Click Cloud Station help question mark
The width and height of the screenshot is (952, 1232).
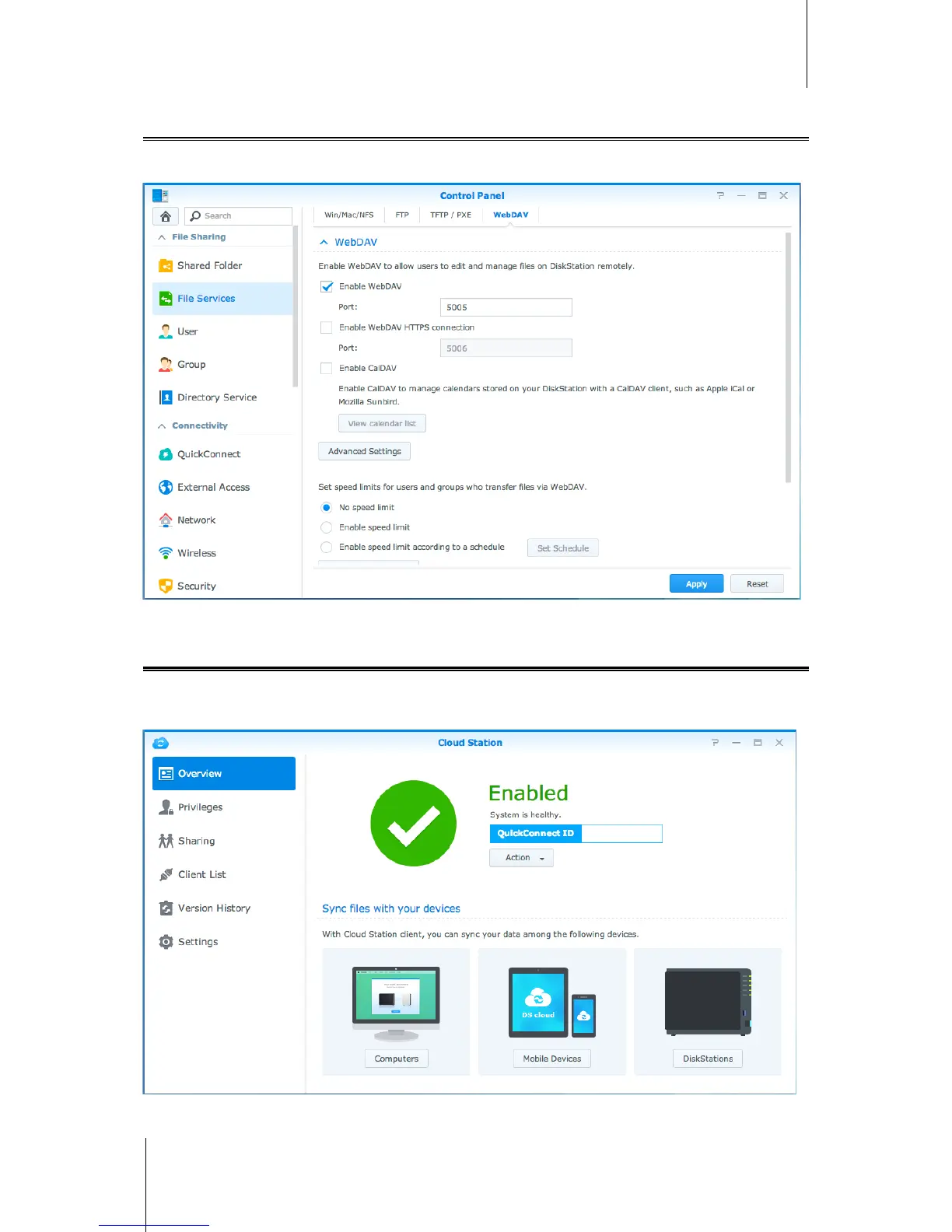[715, 743]
